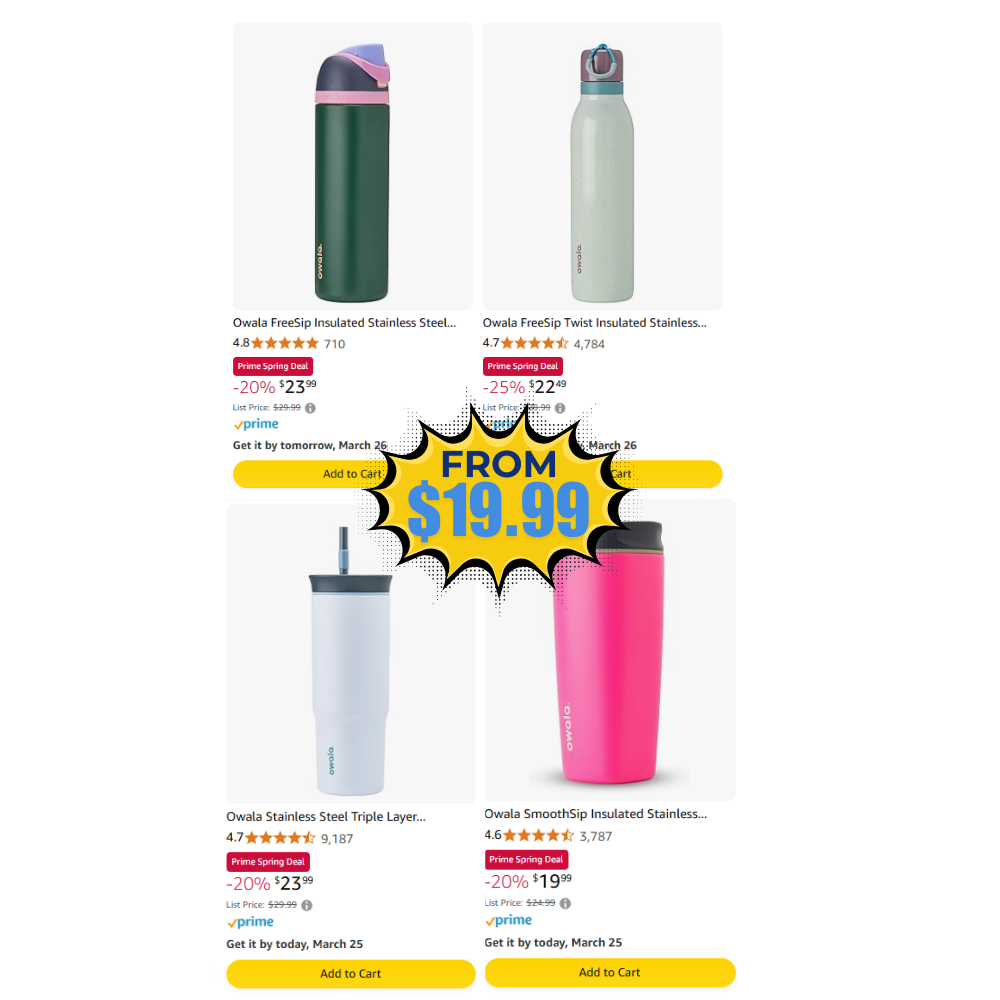Open Owala FreeSip Twist Insulated Stainless title link
This screenshot has height=1000, width=1000.
pos(594,323)
